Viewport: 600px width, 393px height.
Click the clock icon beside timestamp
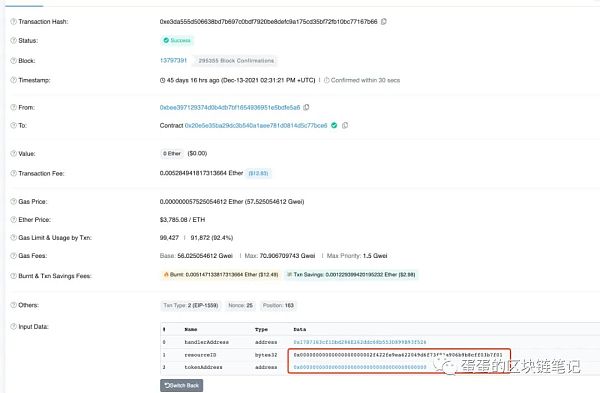tap(162, 80)
